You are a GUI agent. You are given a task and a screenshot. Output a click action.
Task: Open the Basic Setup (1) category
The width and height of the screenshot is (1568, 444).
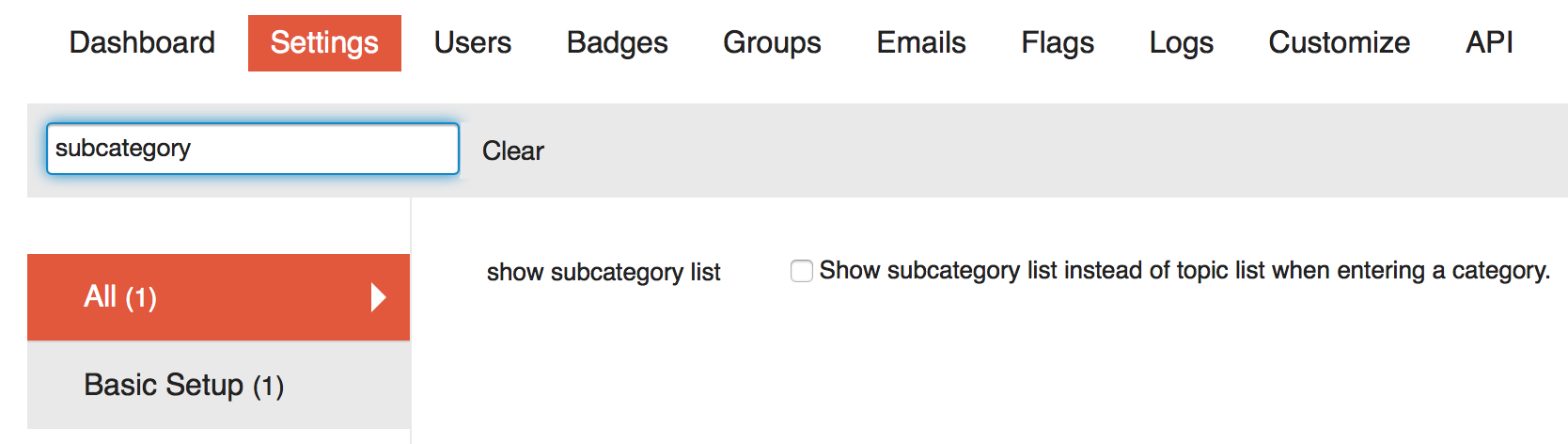pyautogui.click(x=184, y=386)
